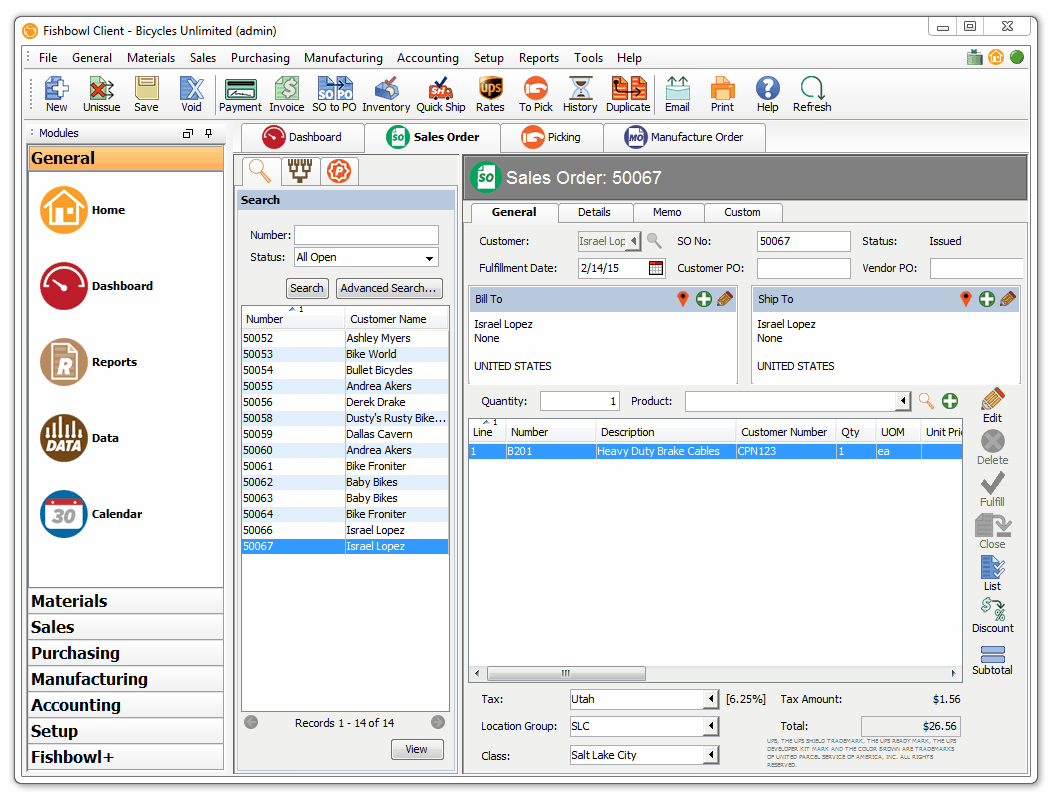Click the search Number input field
The height and width of the screenshot is (800, 1050).
[x=366, y=235]
